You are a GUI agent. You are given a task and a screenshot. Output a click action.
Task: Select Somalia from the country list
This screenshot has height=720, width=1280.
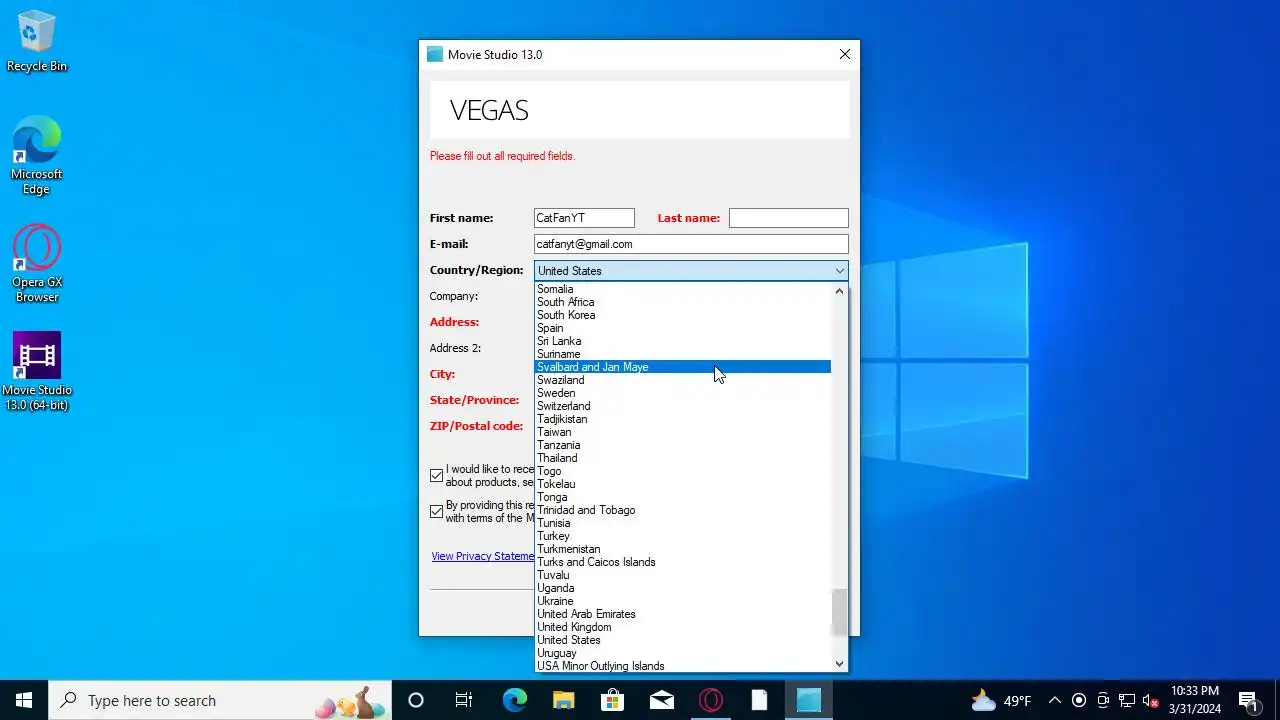pyautogui.click(x=683, y=289)
